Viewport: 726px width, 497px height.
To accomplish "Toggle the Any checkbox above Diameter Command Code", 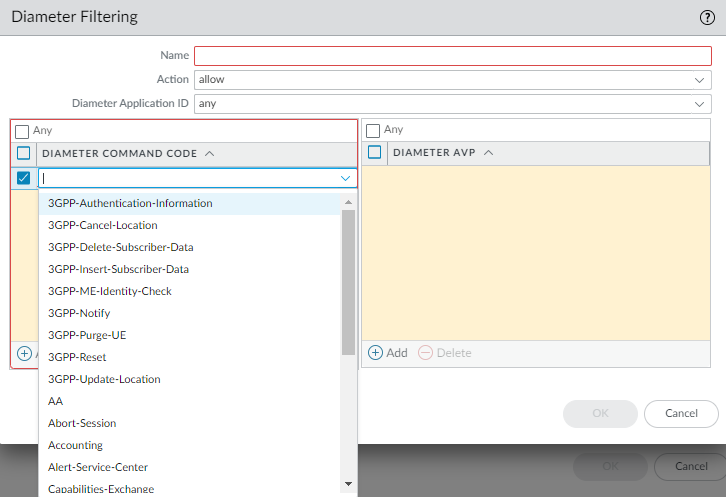I will [22, 131].
